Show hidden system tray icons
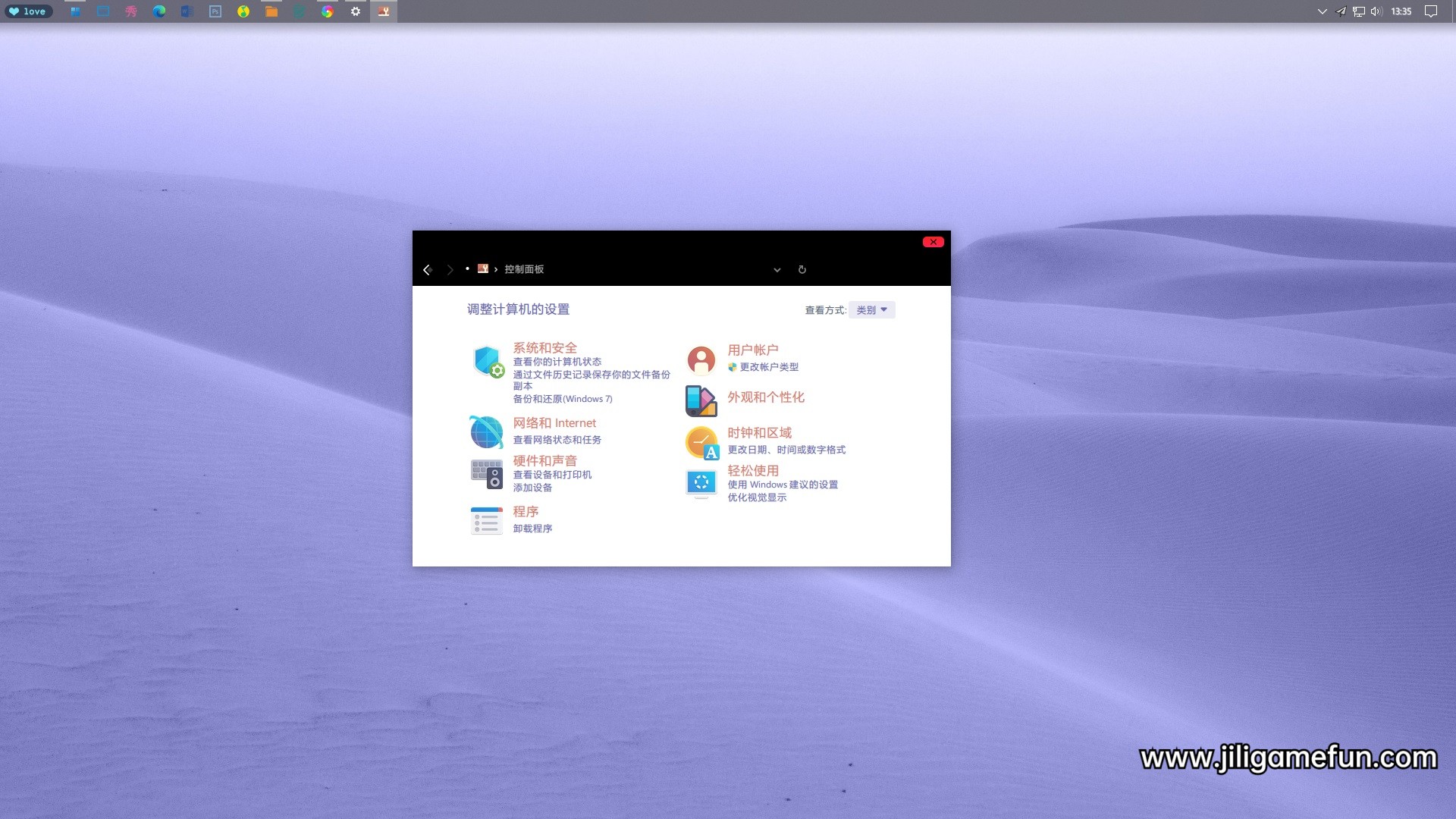 pos(1322,11)
